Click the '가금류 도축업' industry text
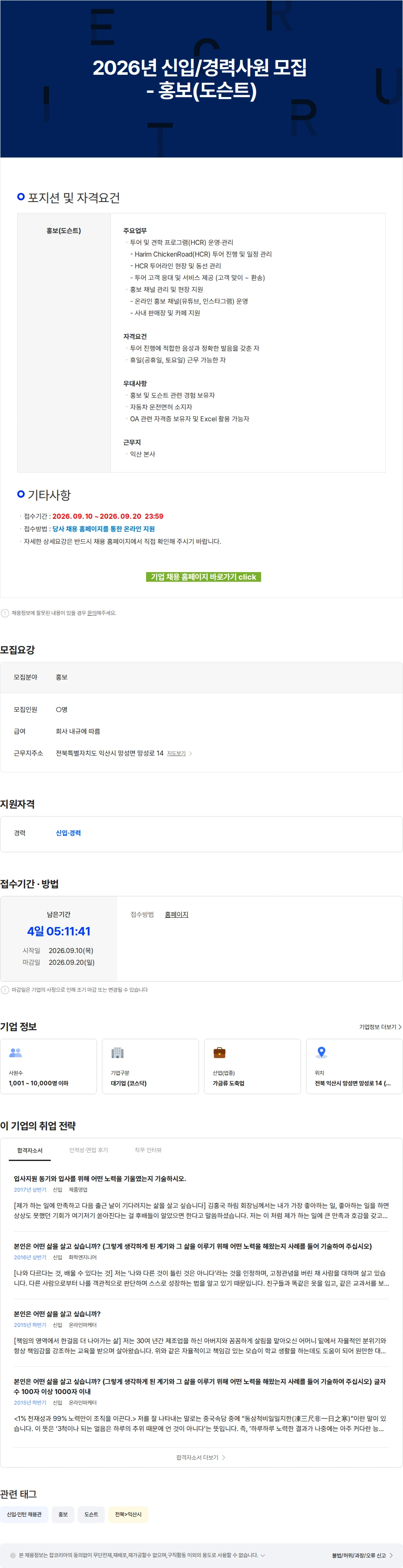This screenshot has width=403, height=1568. coord(228,1083)
